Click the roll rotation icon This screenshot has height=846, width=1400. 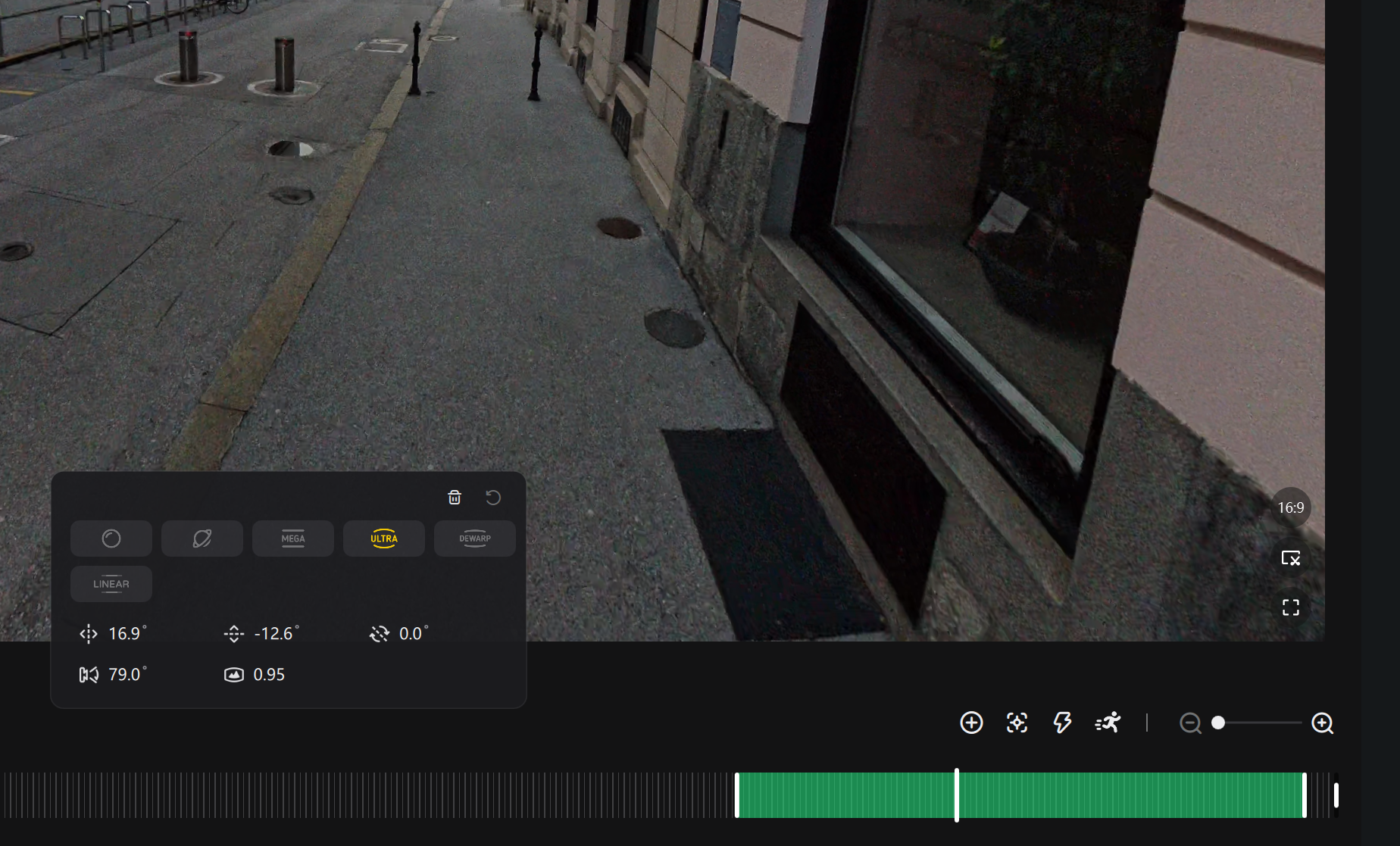[x=379, y=634]
